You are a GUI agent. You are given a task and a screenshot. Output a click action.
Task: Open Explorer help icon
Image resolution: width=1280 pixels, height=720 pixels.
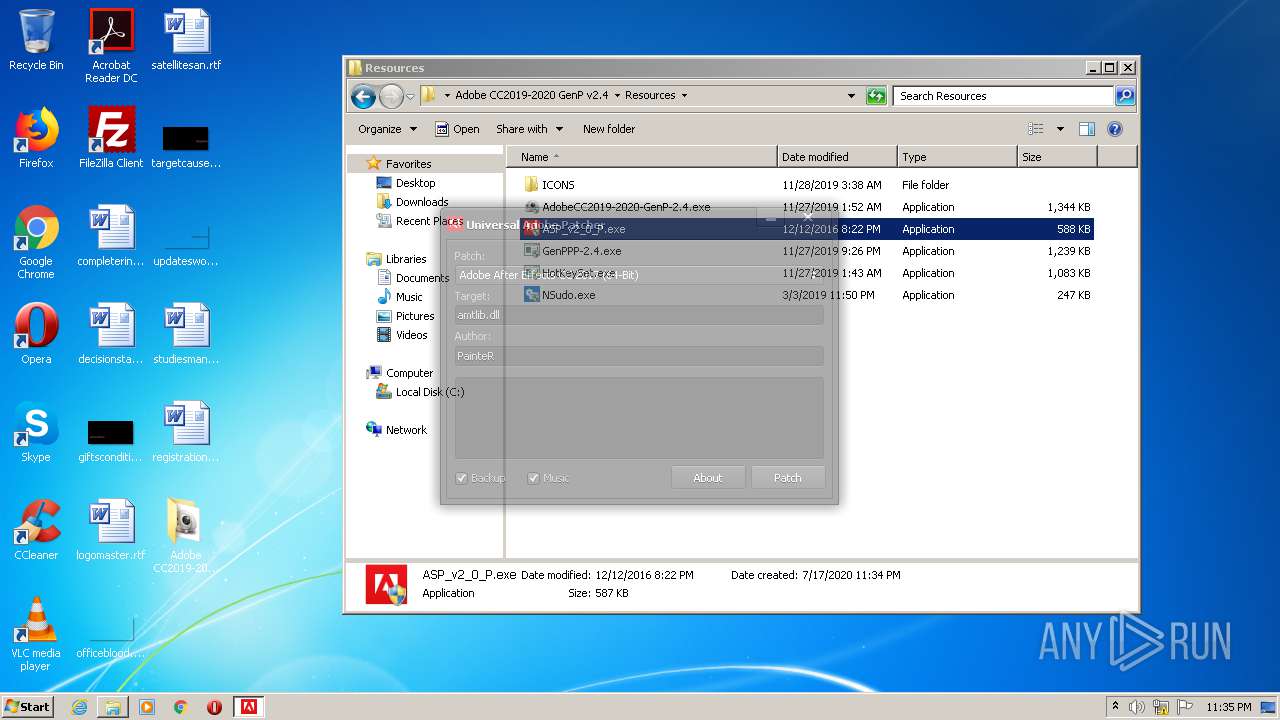click(x=1115, y=129)
